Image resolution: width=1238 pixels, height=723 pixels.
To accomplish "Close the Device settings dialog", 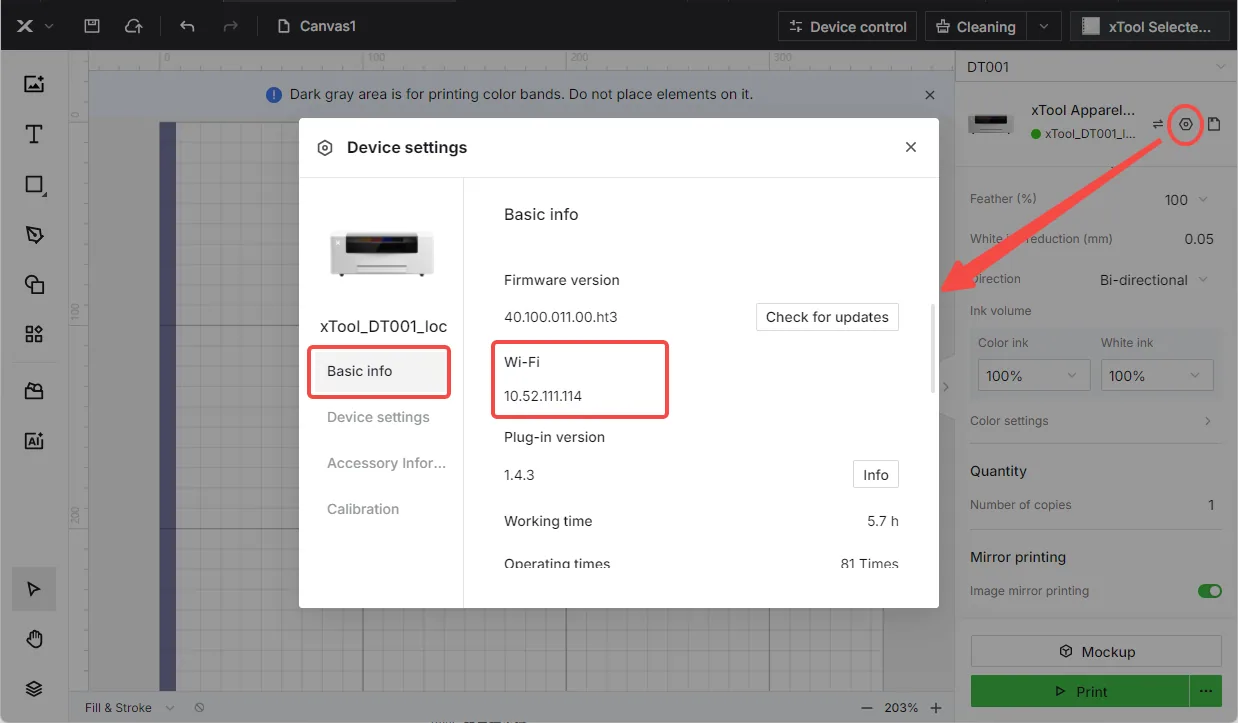I will click(910, 147).
